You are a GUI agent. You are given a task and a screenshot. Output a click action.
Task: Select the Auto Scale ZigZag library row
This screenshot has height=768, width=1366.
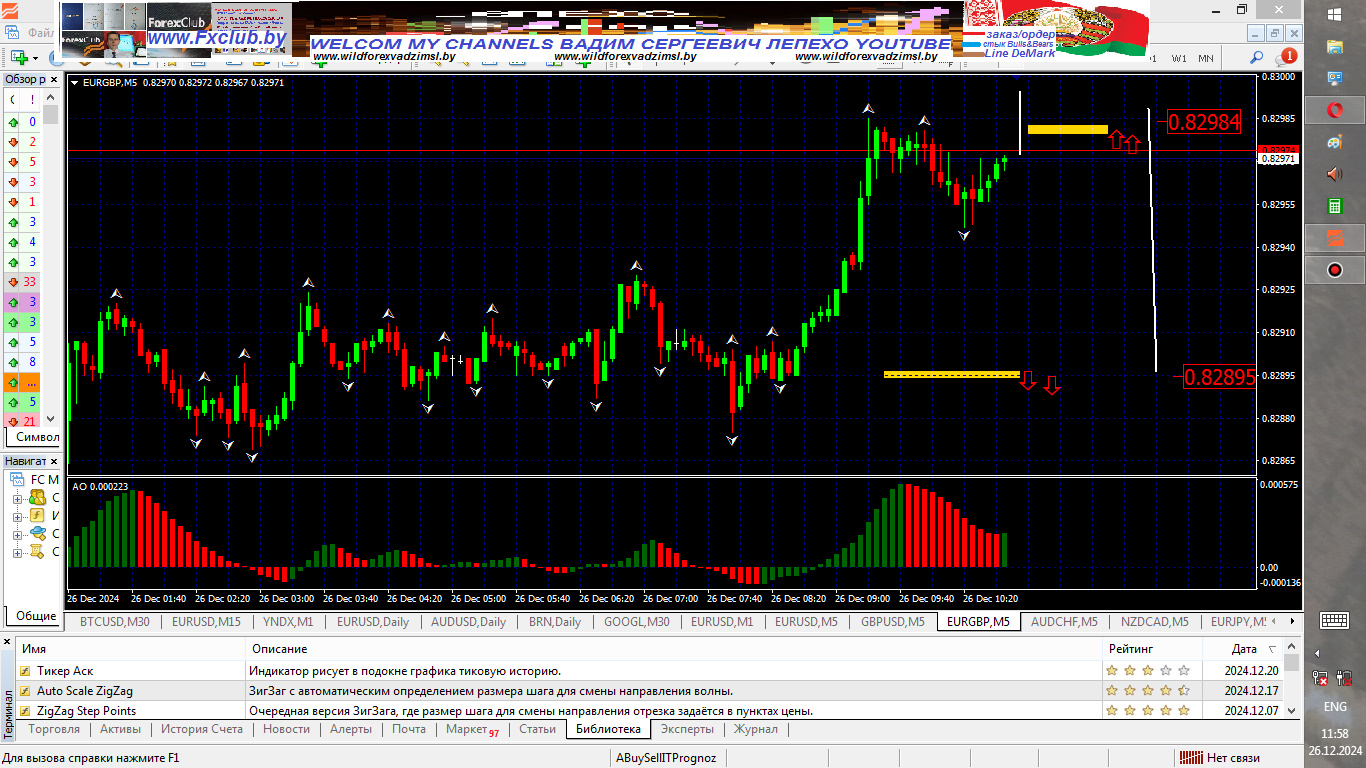[x=649, y=691]
